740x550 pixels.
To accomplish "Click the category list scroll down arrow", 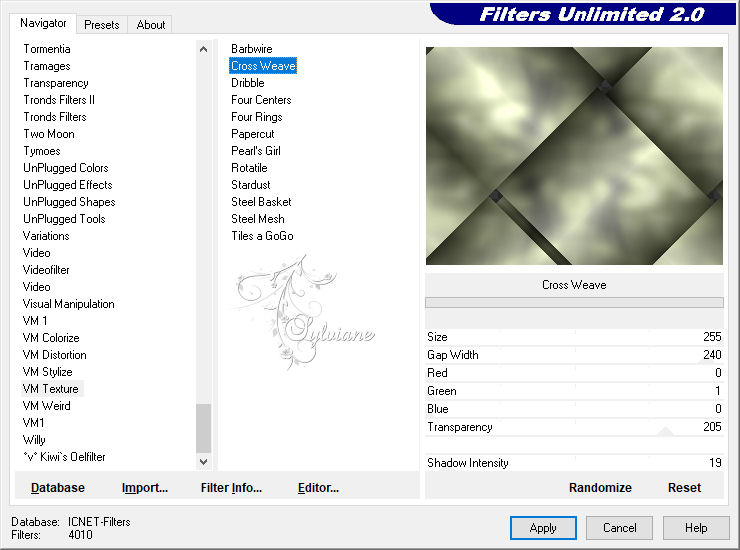I will [203, 462].
